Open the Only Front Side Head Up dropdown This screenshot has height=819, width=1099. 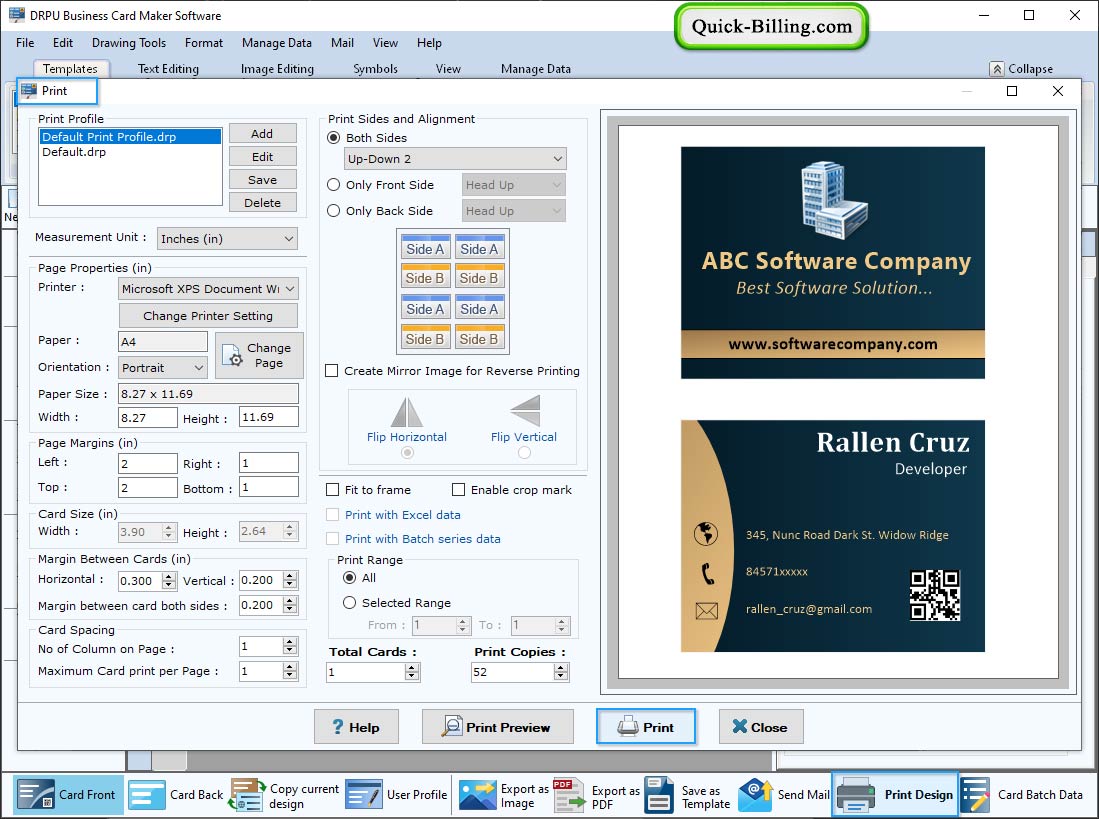514,185
